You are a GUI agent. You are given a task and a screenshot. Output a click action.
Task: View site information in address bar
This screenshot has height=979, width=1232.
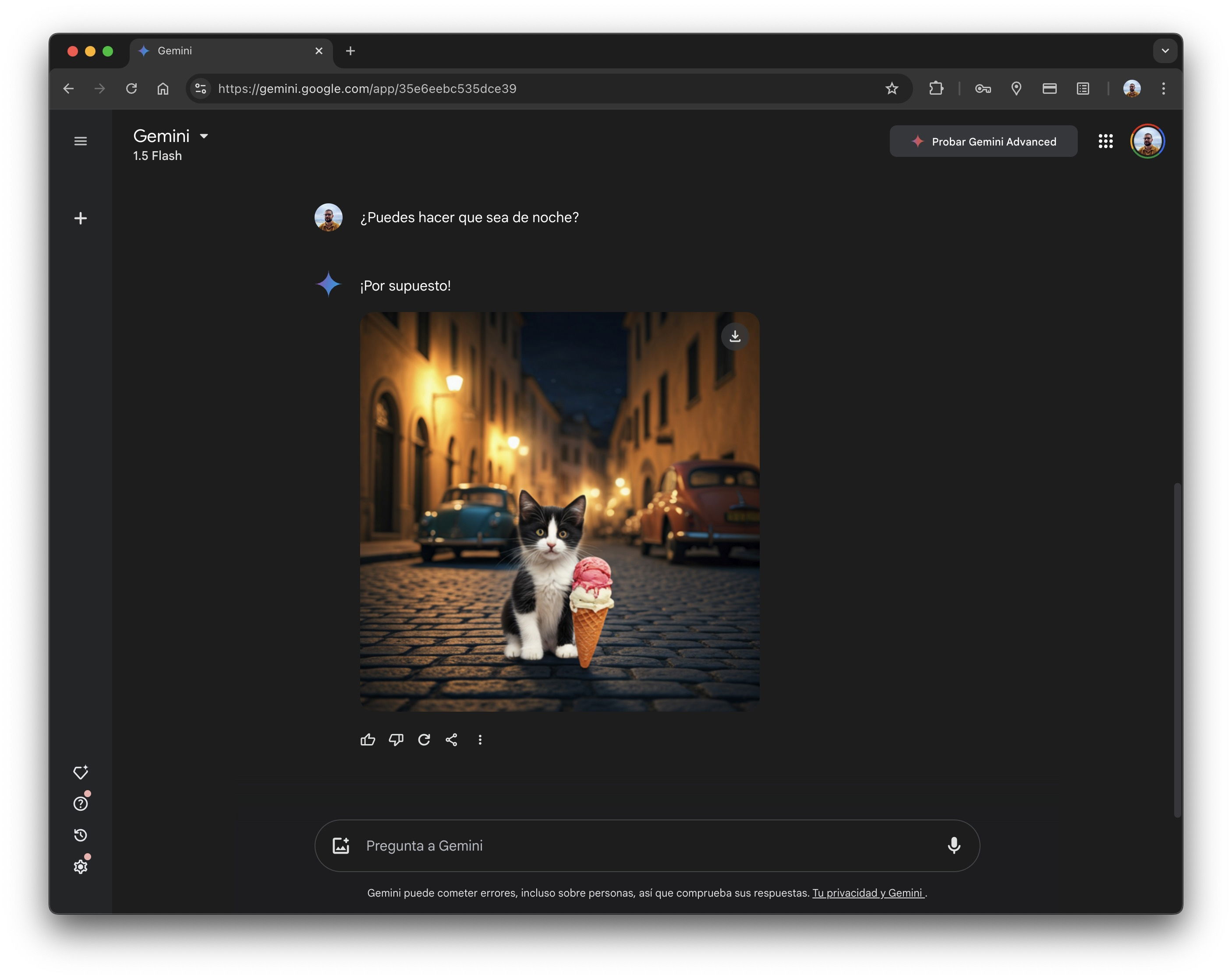[x=201, y=89]
